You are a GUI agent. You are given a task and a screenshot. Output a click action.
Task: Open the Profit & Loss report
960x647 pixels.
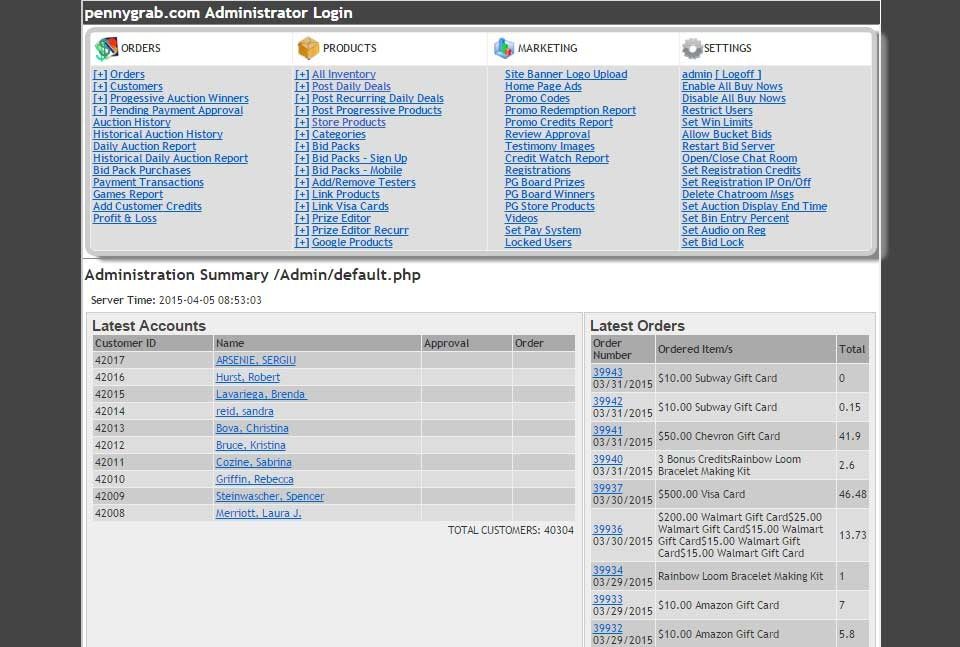coord(125,219)
